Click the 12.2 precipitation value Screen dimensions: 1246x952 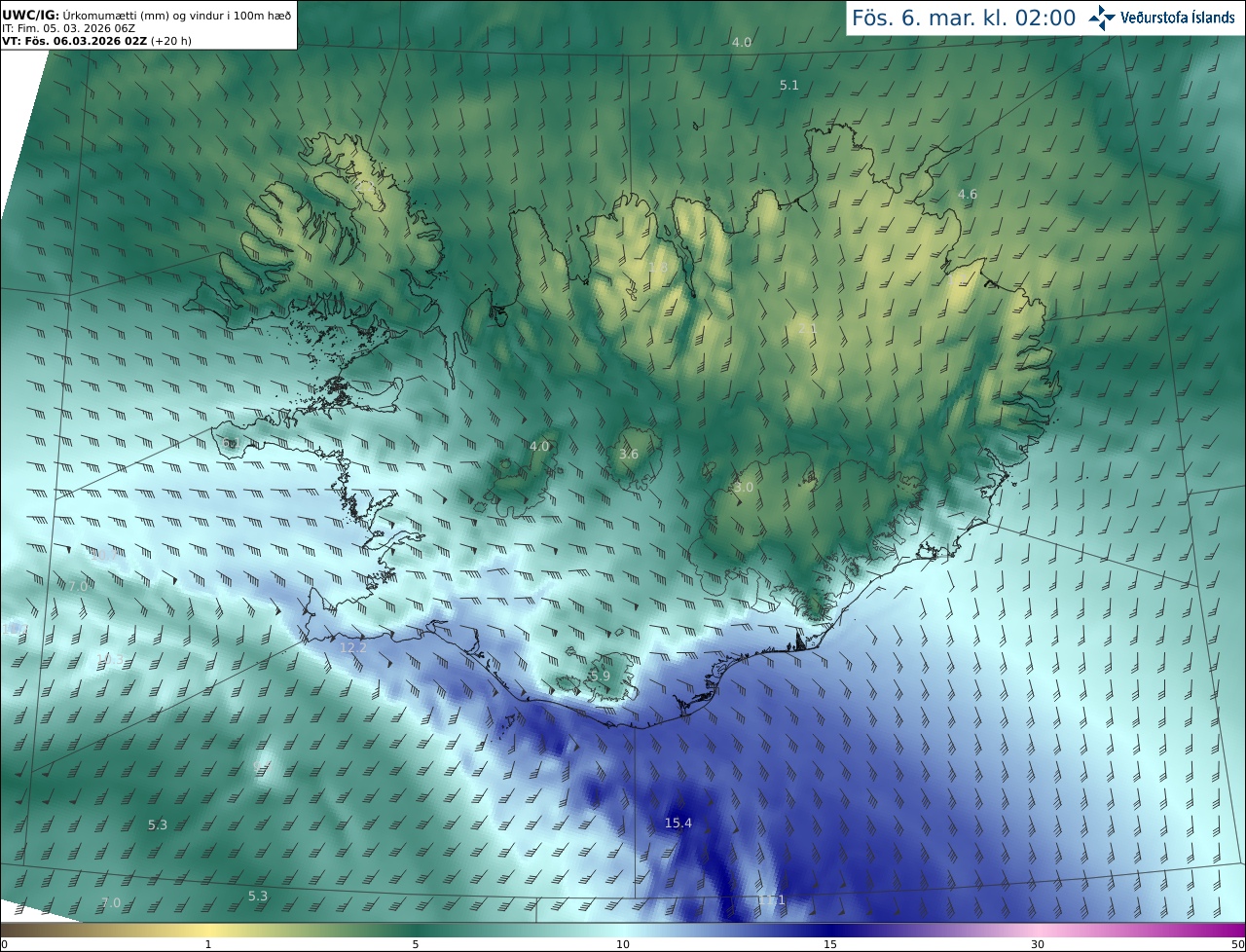coord(352,647)
